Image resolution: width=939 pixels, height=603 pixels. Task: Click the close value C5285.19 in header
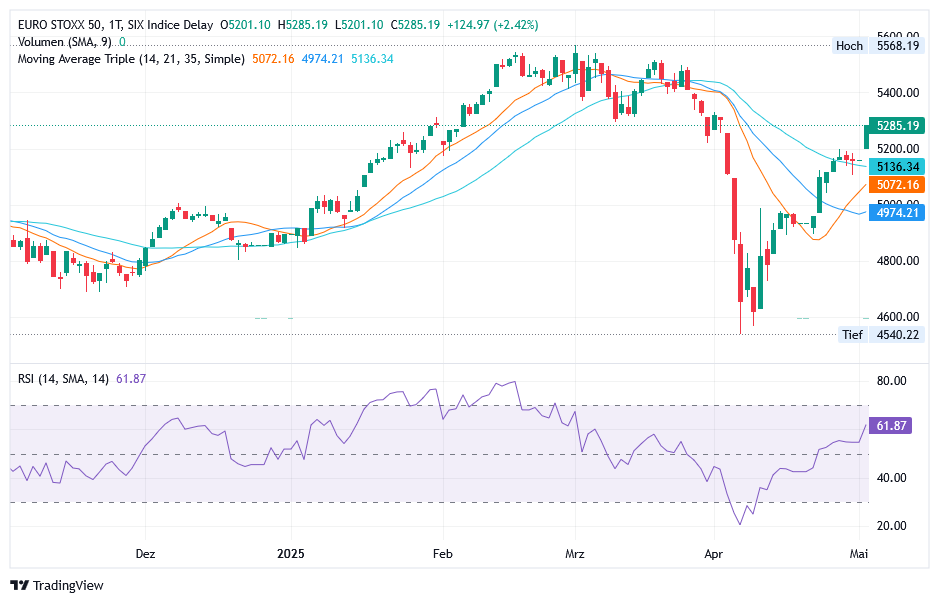(415, 25)
